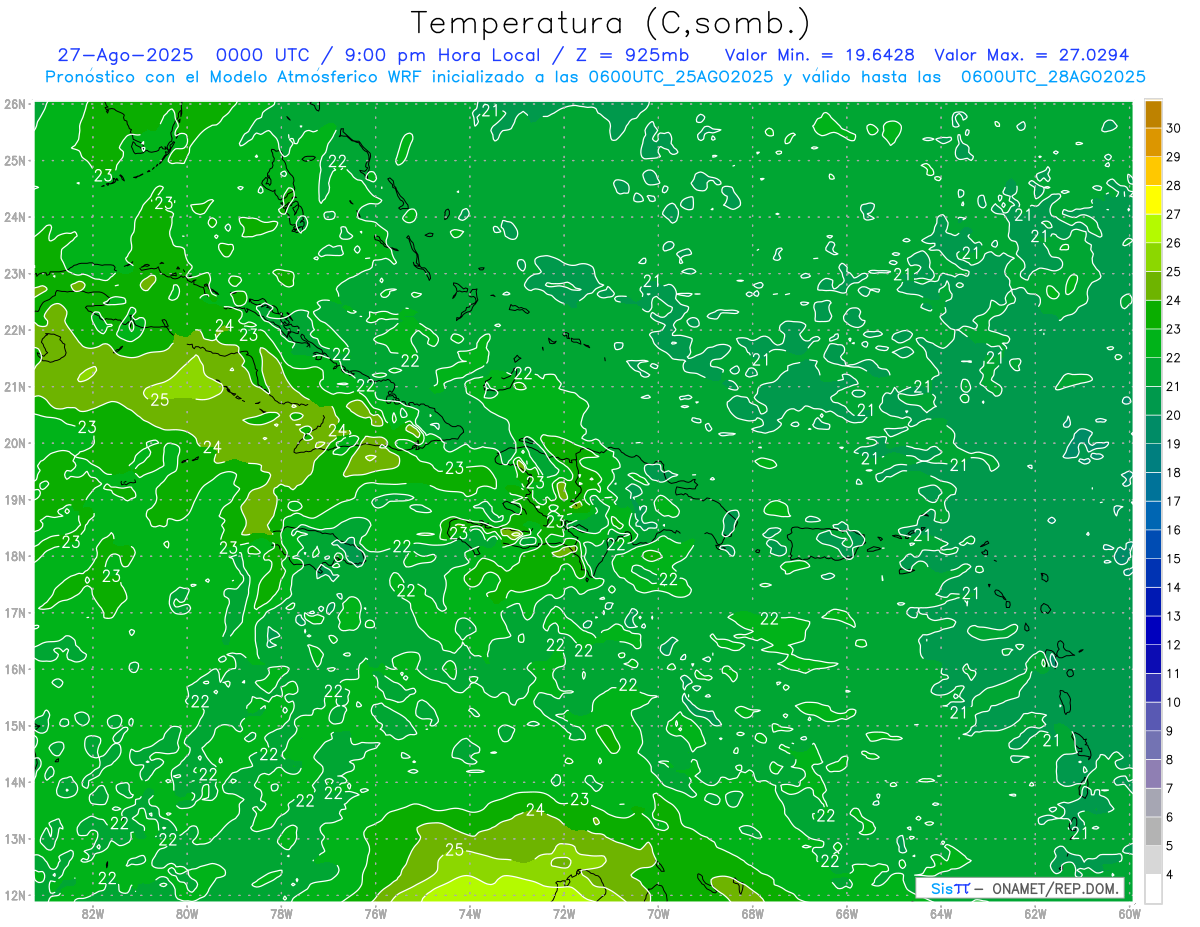Click the '80W' longitude axis label
Viewport: 1200px width, 927px height.
(x=187, y=913)
